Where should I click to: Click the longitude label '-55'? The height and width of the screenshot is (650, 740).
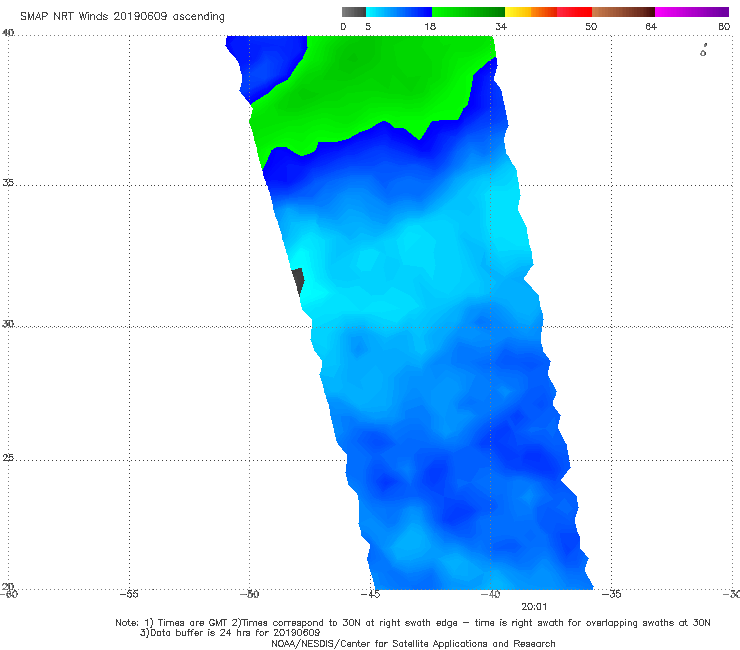pos(129,594)
